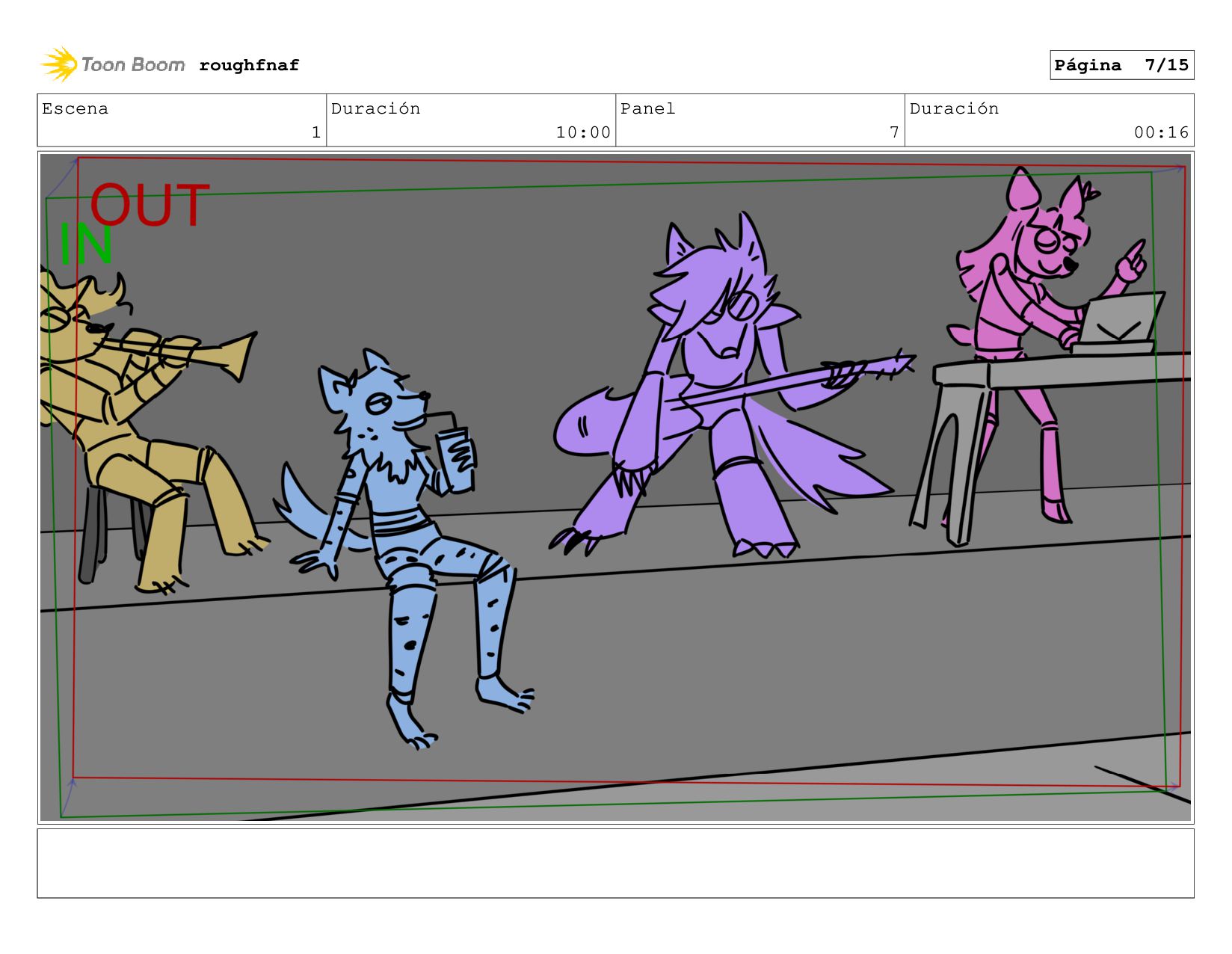Image resolution: width=1232 pixels, height=954 pixels.
Task: Click the empty notes box below the panel
Action: 615,863
